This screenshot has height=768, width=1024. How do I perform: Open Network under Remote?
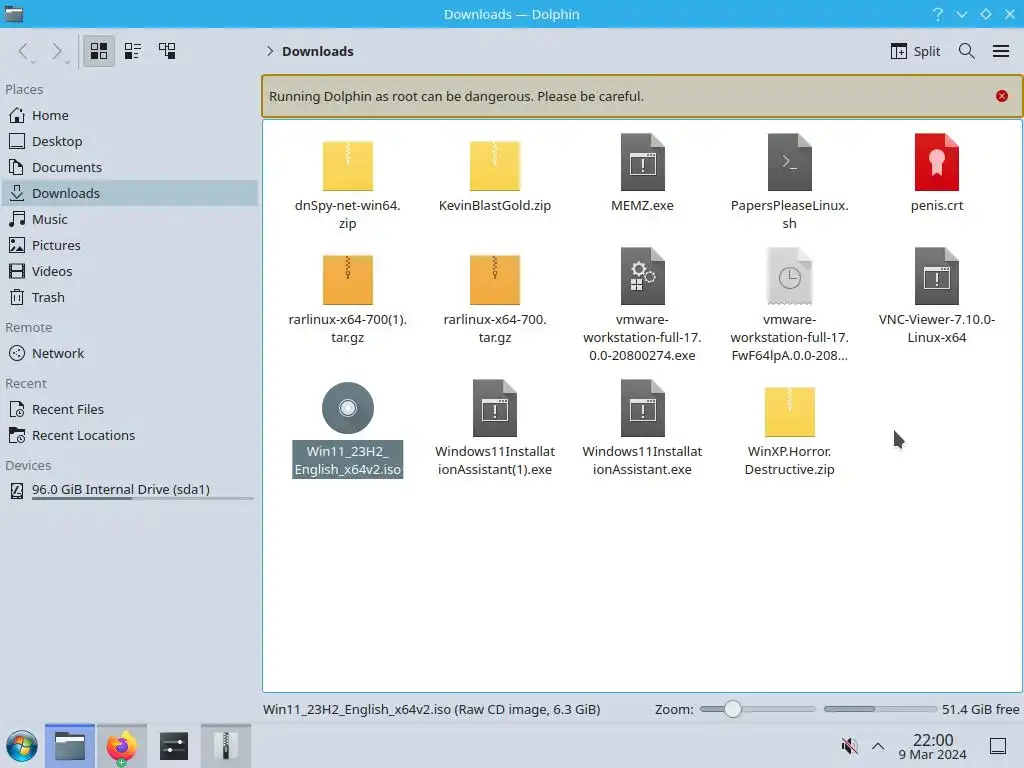tap(129, 353)
